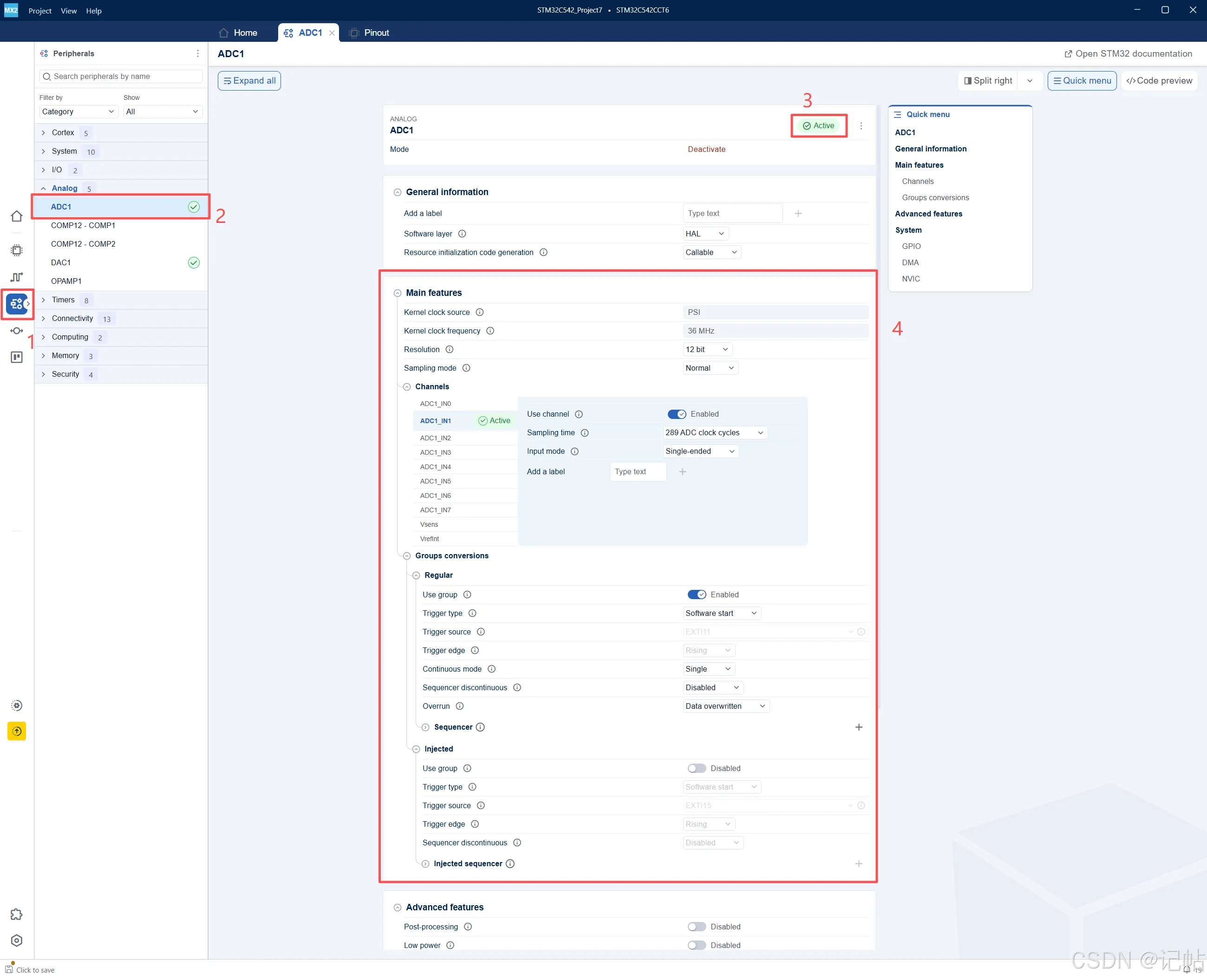Open Sampling mode Normal dropdown
The image size is (1207, 980).
(710, 368)
